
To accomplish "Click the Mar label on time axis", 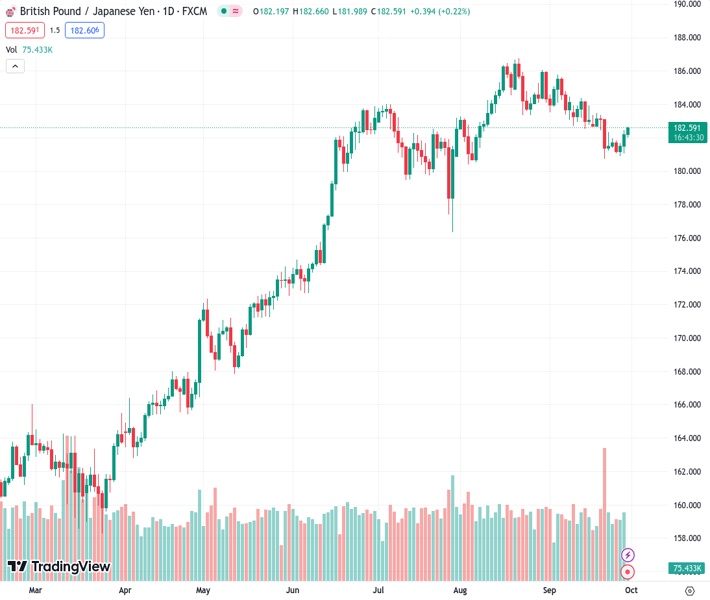I will (x=36, y=591).
